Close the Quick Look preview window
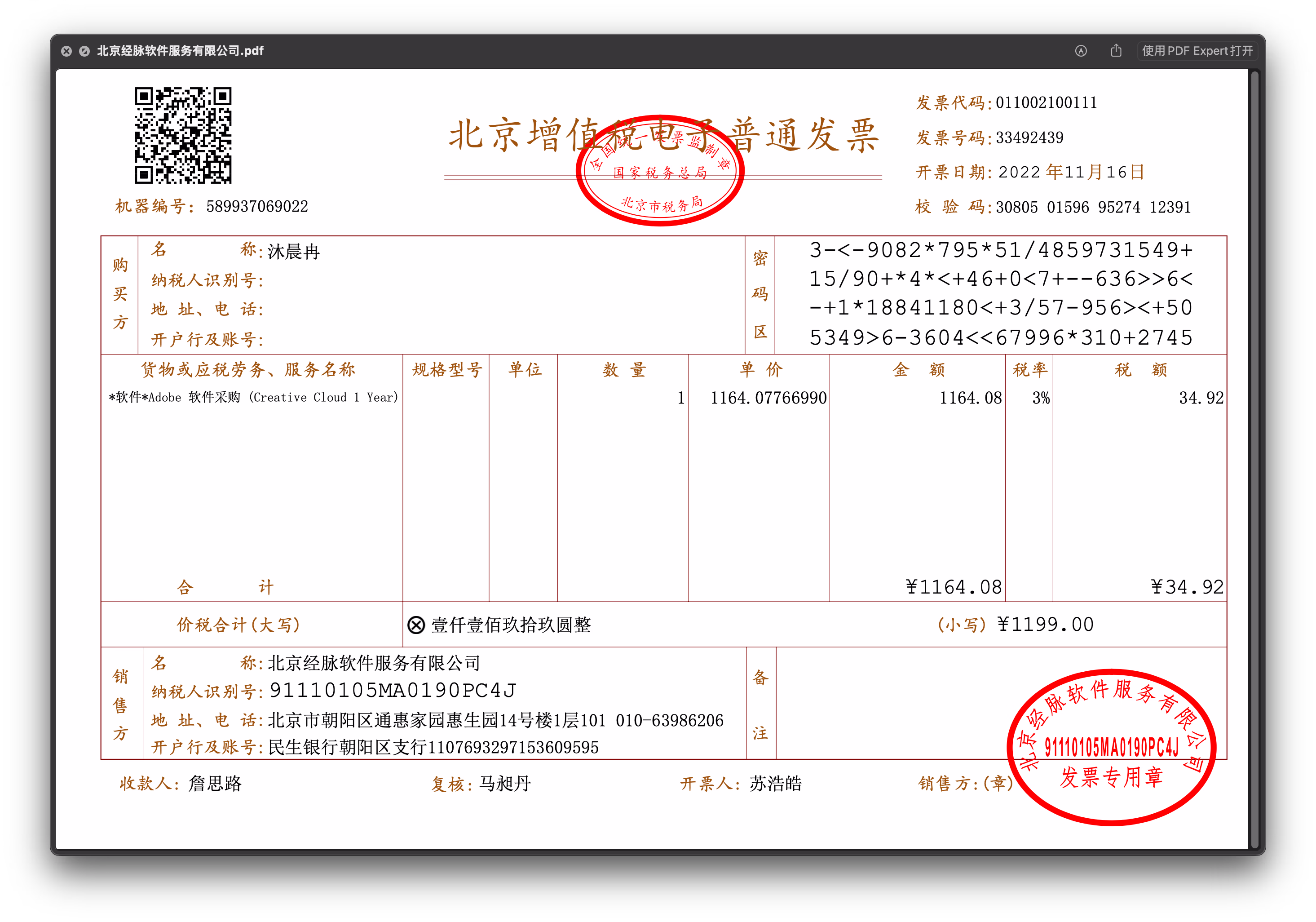The image size is (1316, 922). pos(66,51)
